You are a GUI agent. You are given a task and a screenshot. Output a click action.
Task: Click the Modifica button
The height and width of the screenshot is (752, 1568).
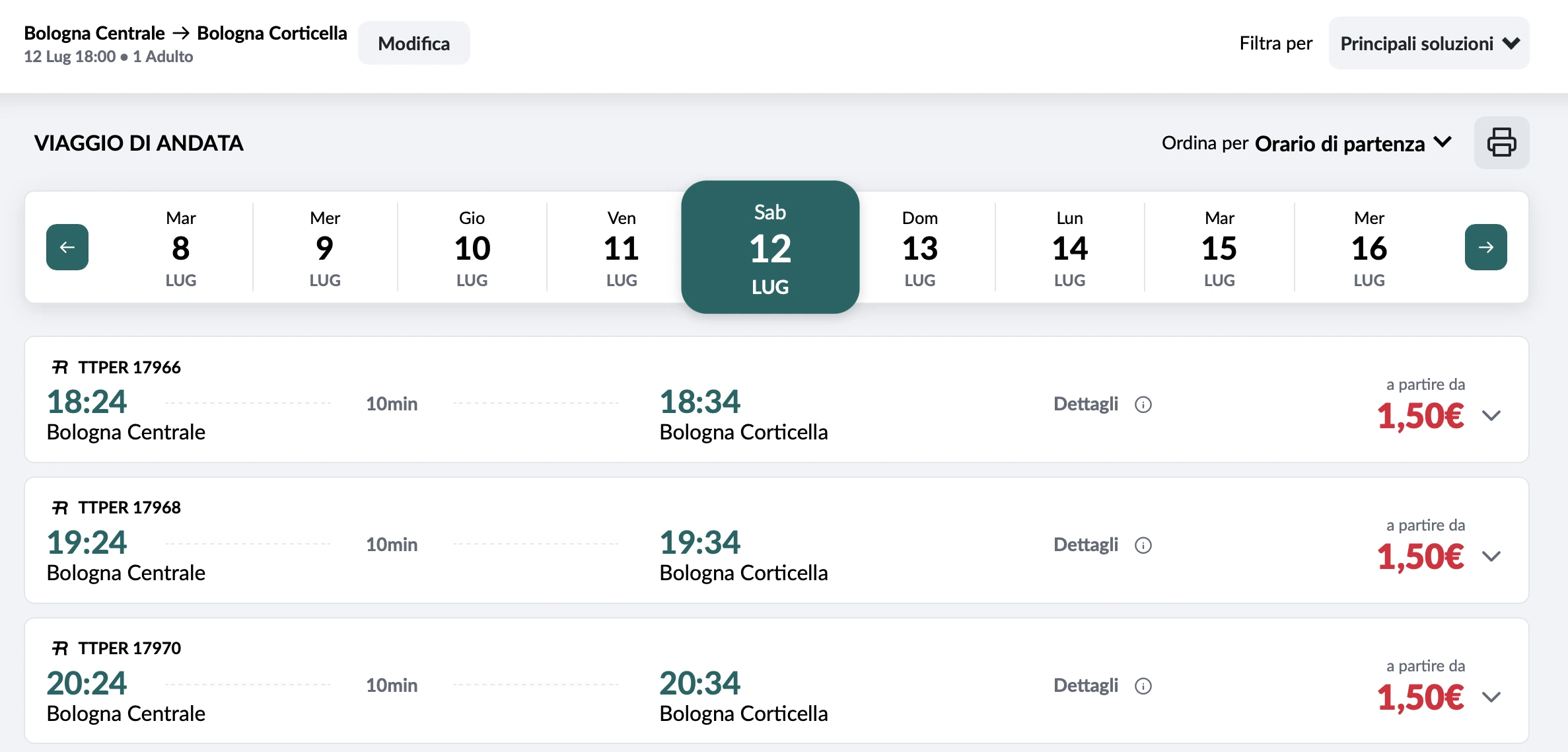414,44
